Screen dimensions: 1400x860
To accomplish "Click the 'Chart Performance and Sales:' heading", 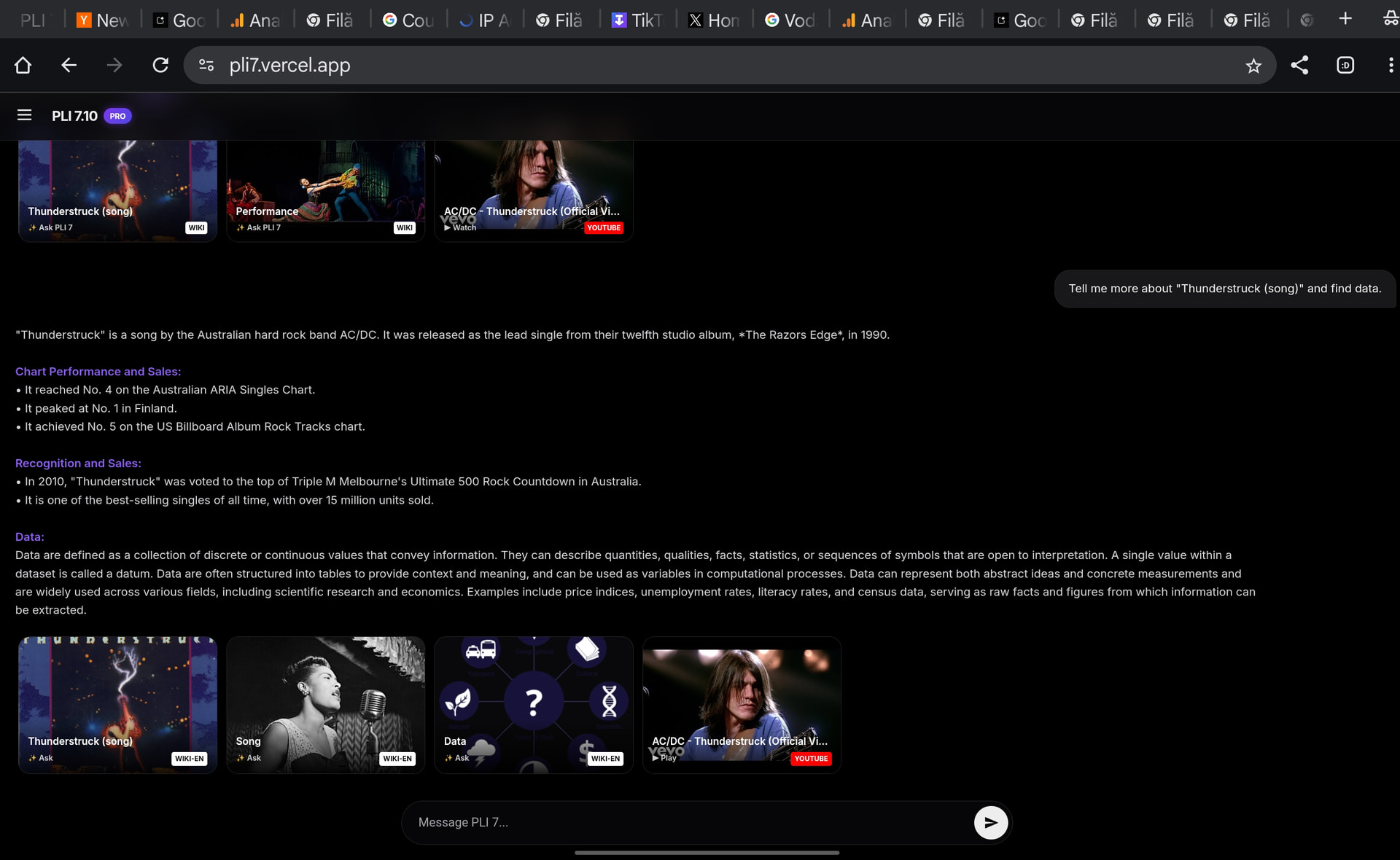I will pyautogui.click(x=98, y=372).
